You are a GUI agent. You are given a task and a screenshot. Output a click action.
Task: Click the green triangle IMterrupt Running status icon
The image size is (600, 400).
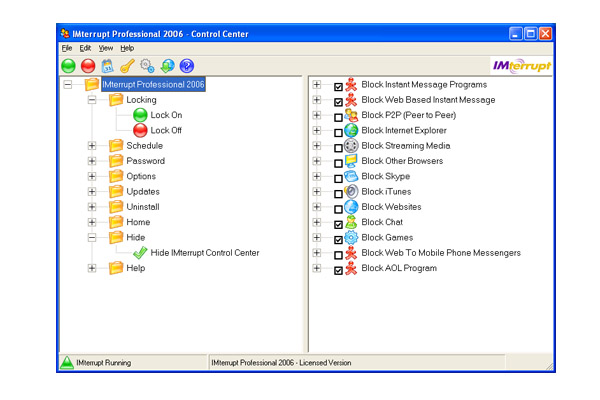click(67, 362)
